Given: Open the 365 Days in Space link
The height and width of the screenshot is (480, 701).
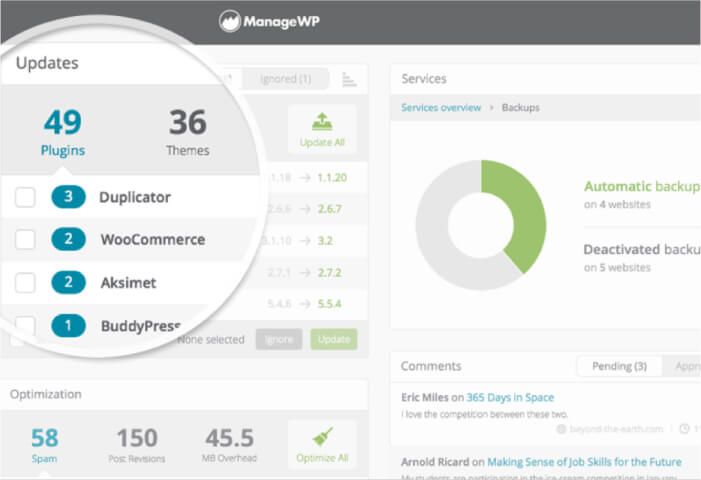Looking at the screenshot, I should [x=510, y=397].
